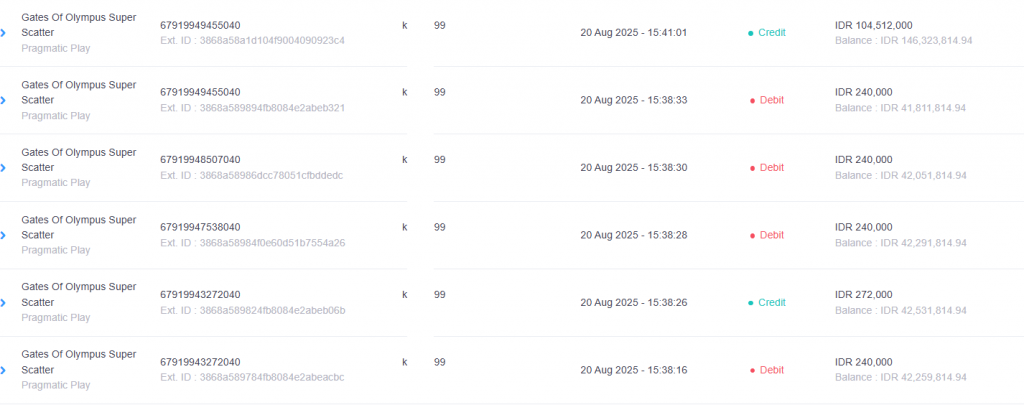Click the Debit status at 15:38:30
The height and width of the screenshot is (405, 1024).
click(x=767, y=167)
